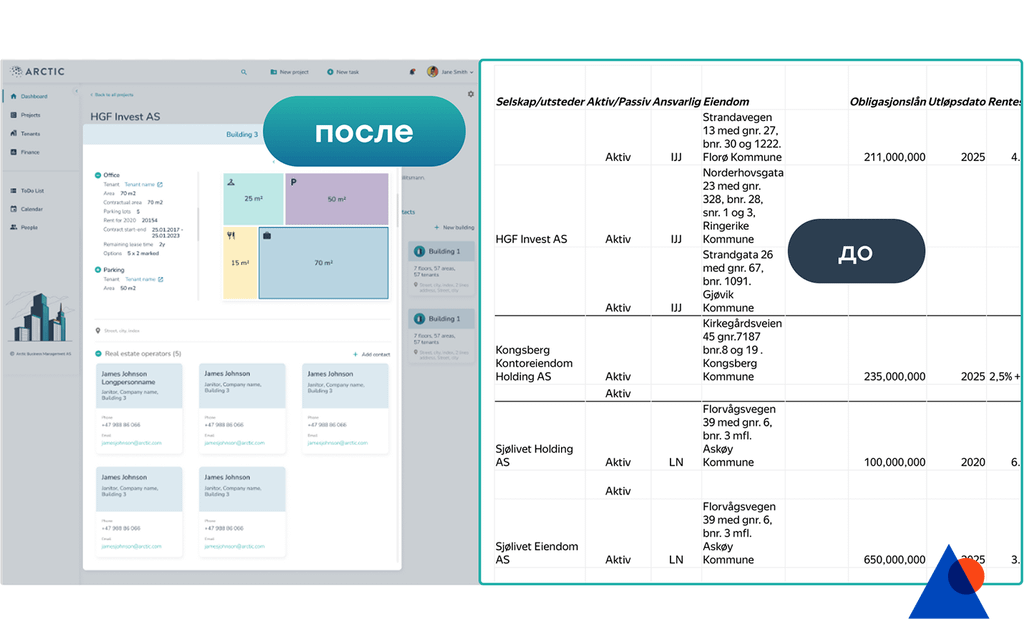Select the Strandavegen 13 property cell
1024x644 pixels.
[x=743, y=138]
